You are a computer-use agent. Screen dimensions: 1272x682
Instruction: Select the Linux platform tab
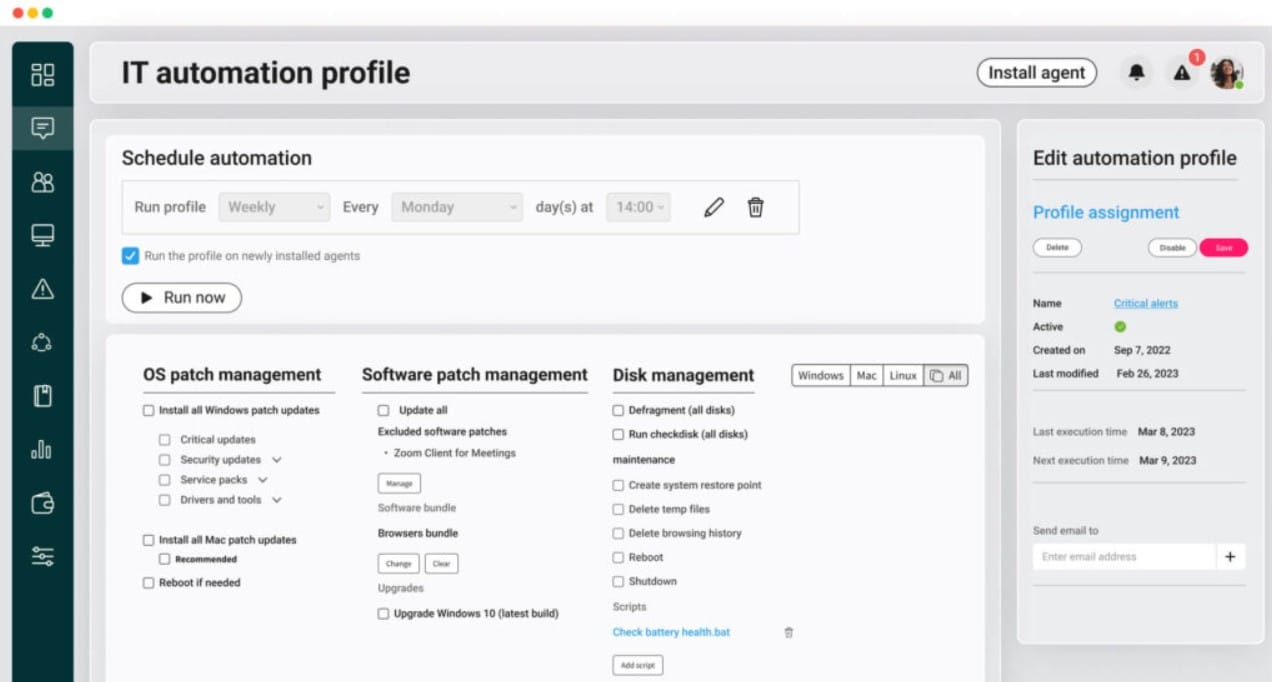pyautogui.click(x=903, y=376)
